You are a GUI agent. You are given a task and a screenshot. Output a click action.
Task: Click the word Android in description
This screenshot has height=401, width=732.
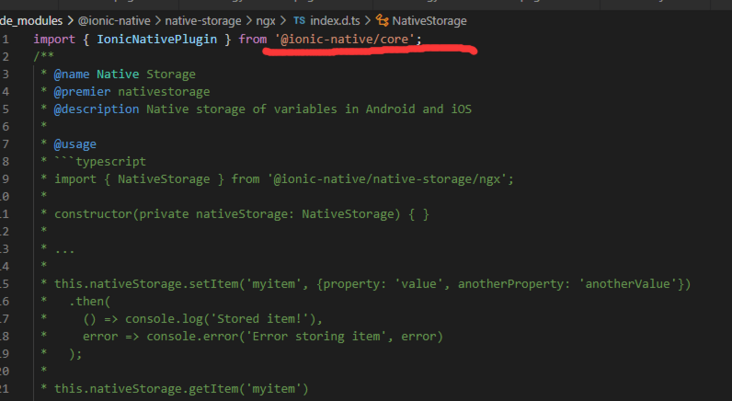coord(390,109)
